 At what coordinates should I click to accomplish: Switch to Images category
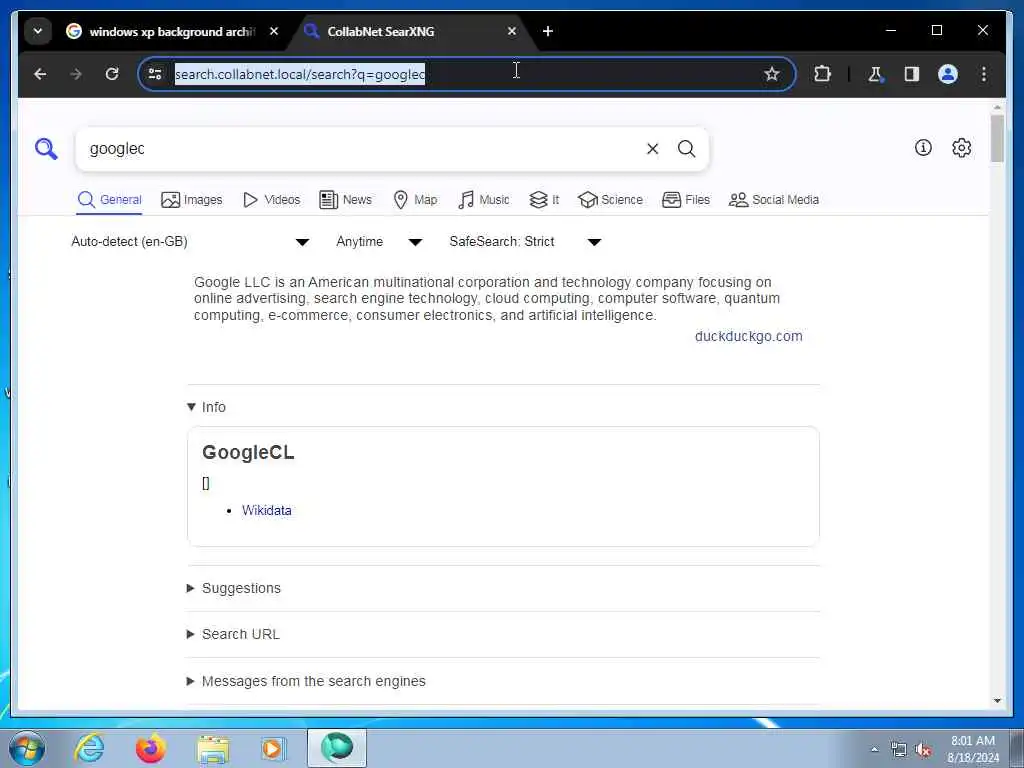pyautogui.click(x=192, y=200)
